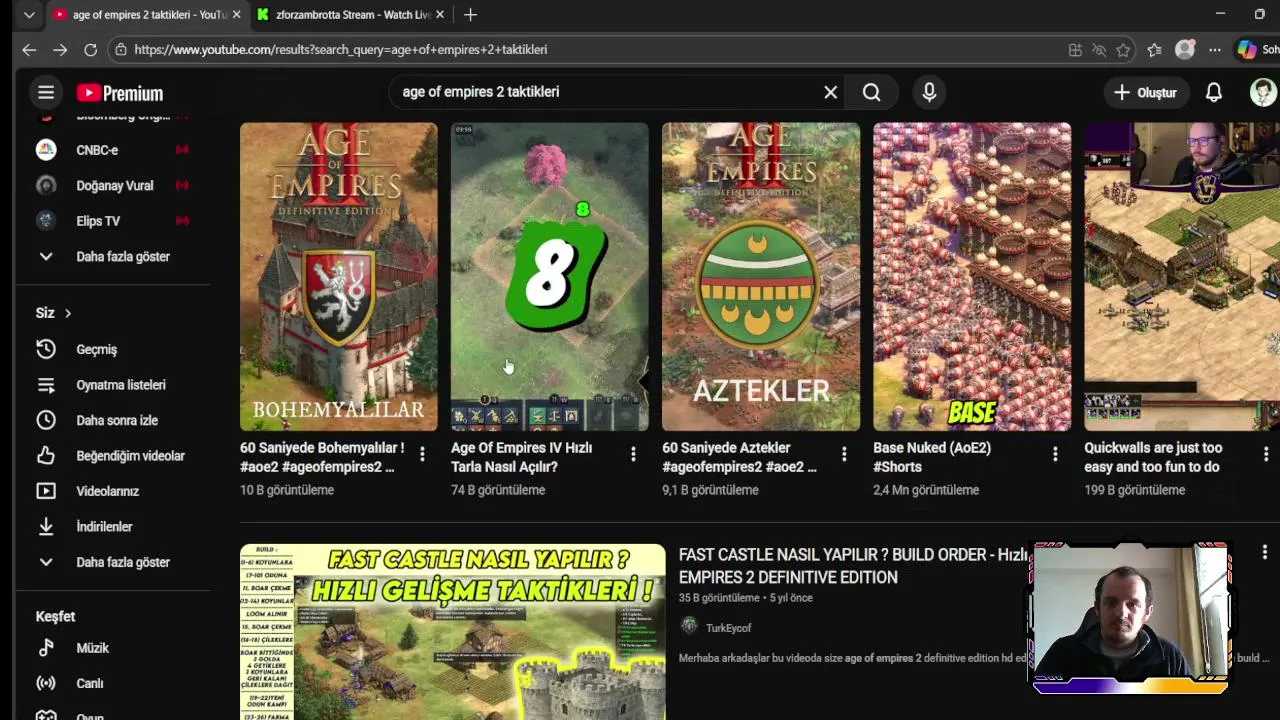
Task: Open the Base Nuked (AoE2) #Shorts title
Action: click(x=932, y=457)
